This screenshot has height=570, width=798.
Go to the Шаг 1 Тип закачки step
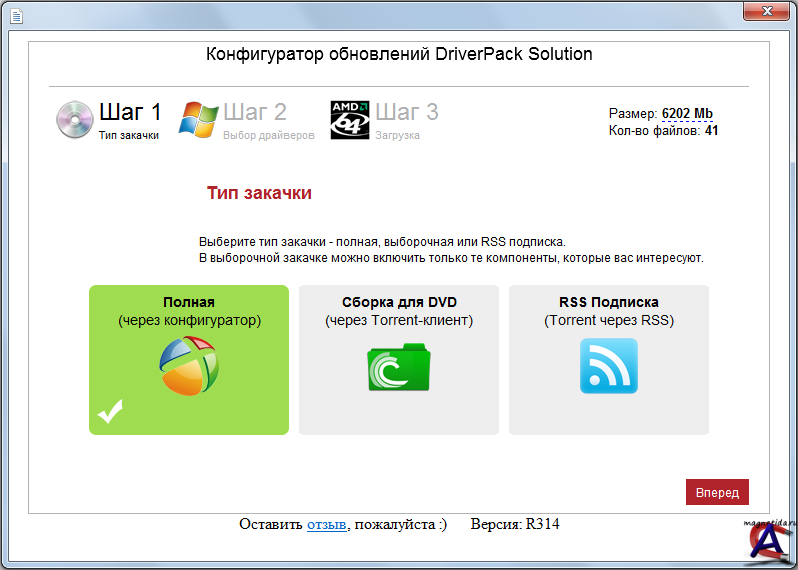[129, 119]
